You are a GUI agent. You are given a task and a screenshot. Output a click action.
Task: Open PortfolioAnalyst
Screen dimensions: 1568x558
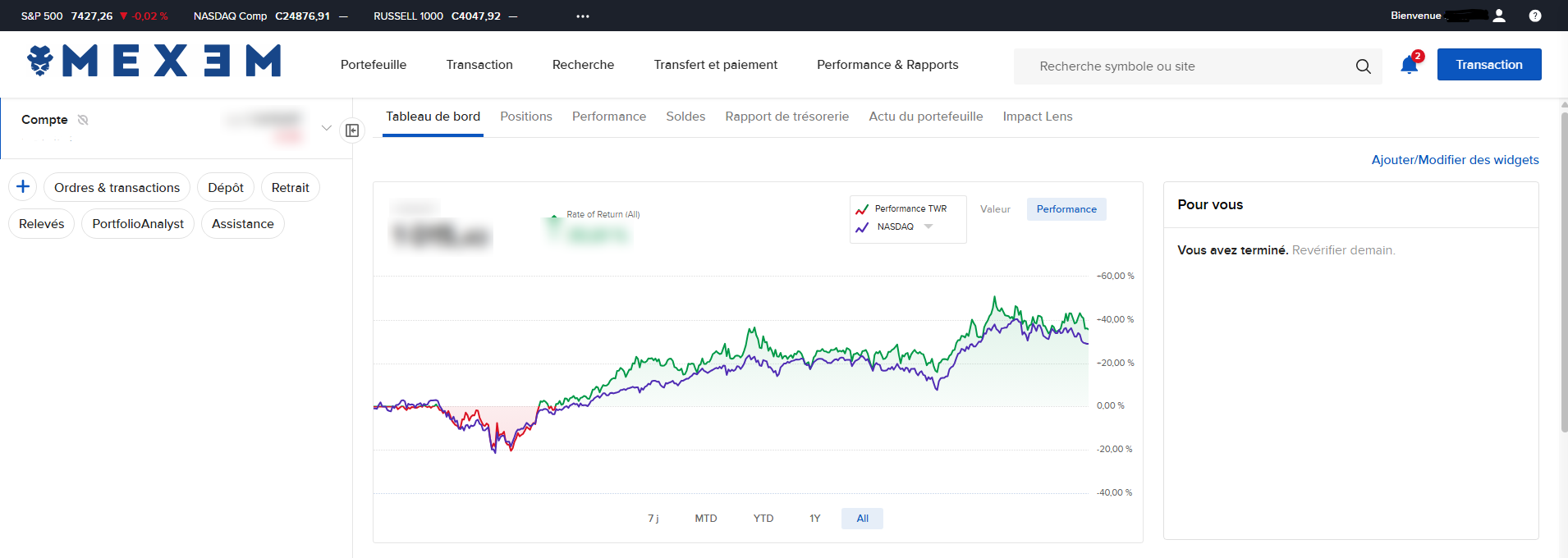coord(138,224)
